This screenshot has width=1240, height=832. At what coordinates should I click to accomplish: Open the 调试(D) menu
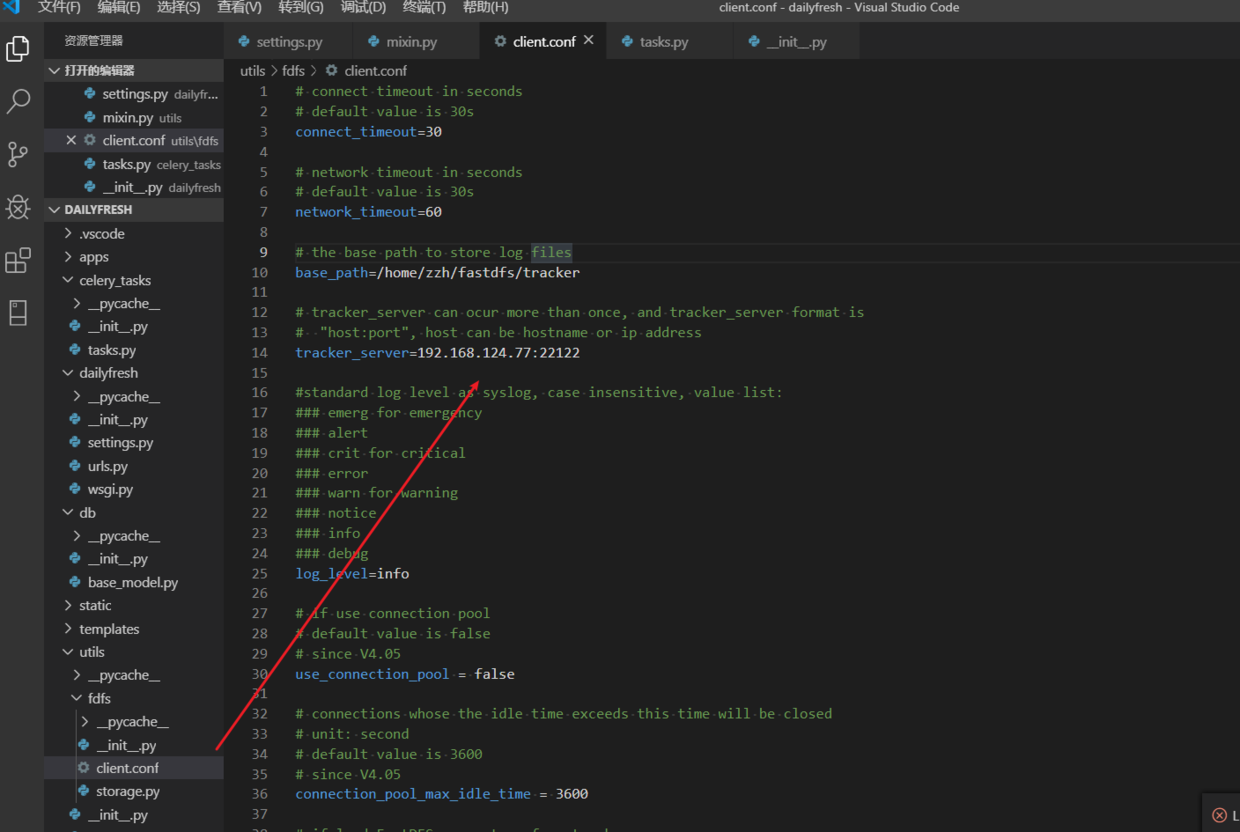(x=363, y=7)
